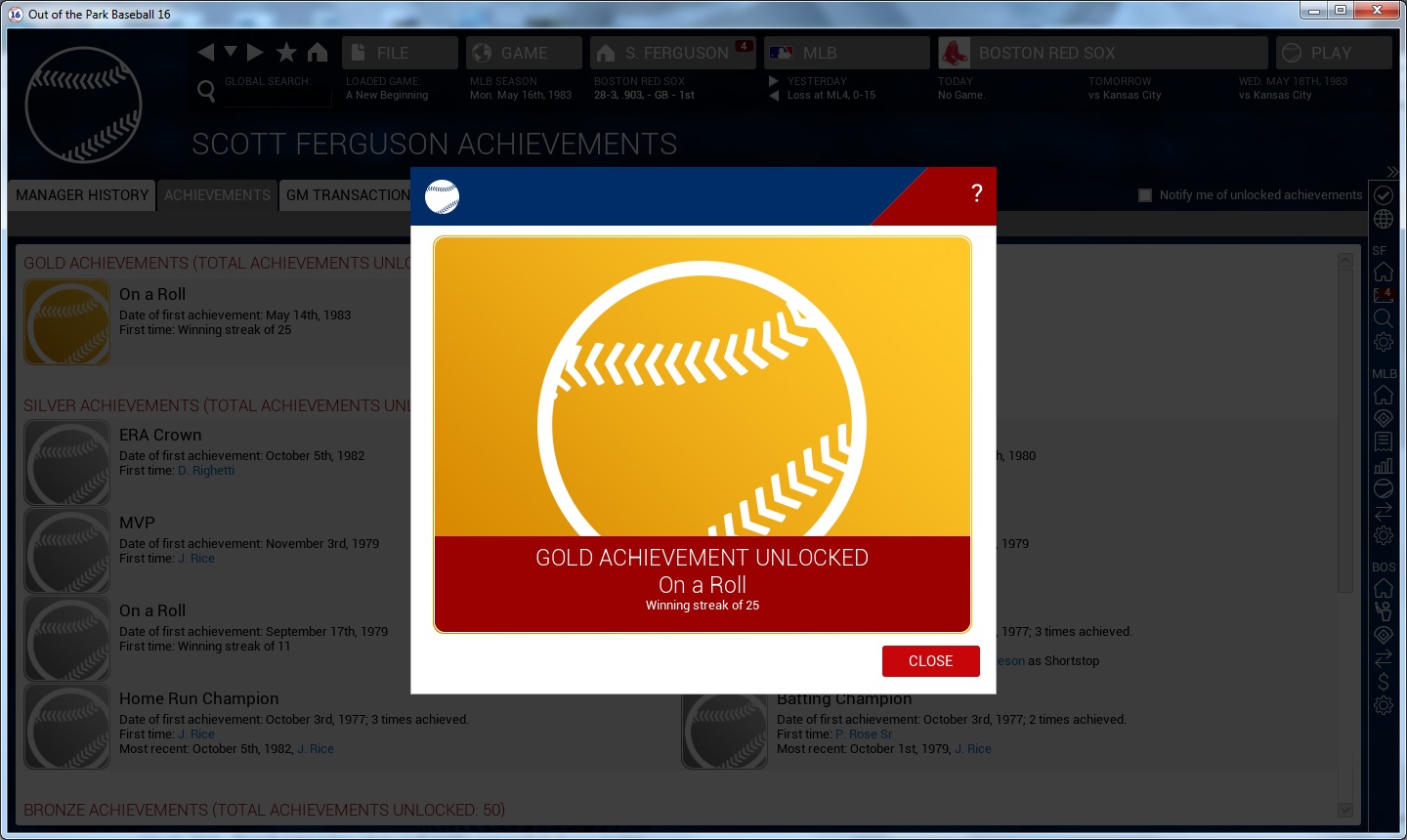Open the MLB news page icon
1407x840 pixels.
pyautogui.click(x=1384, y=441)
